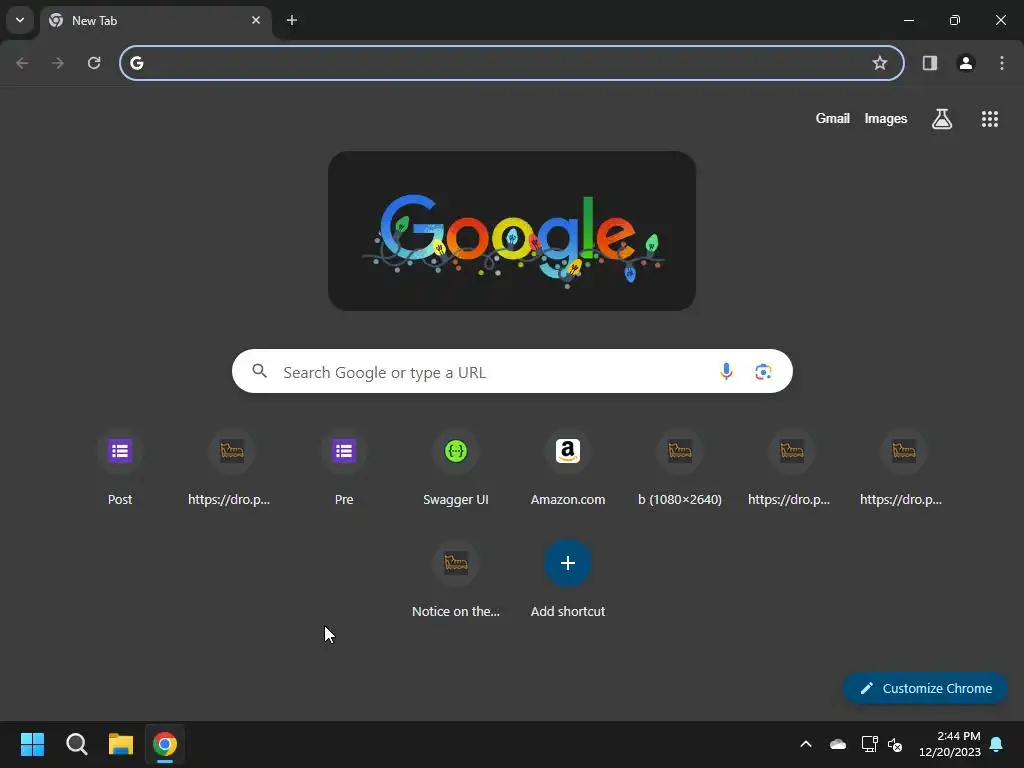Open Customize Chrome panel
The width and height of the screenshot is (1024, 768).
click(925, 688)
